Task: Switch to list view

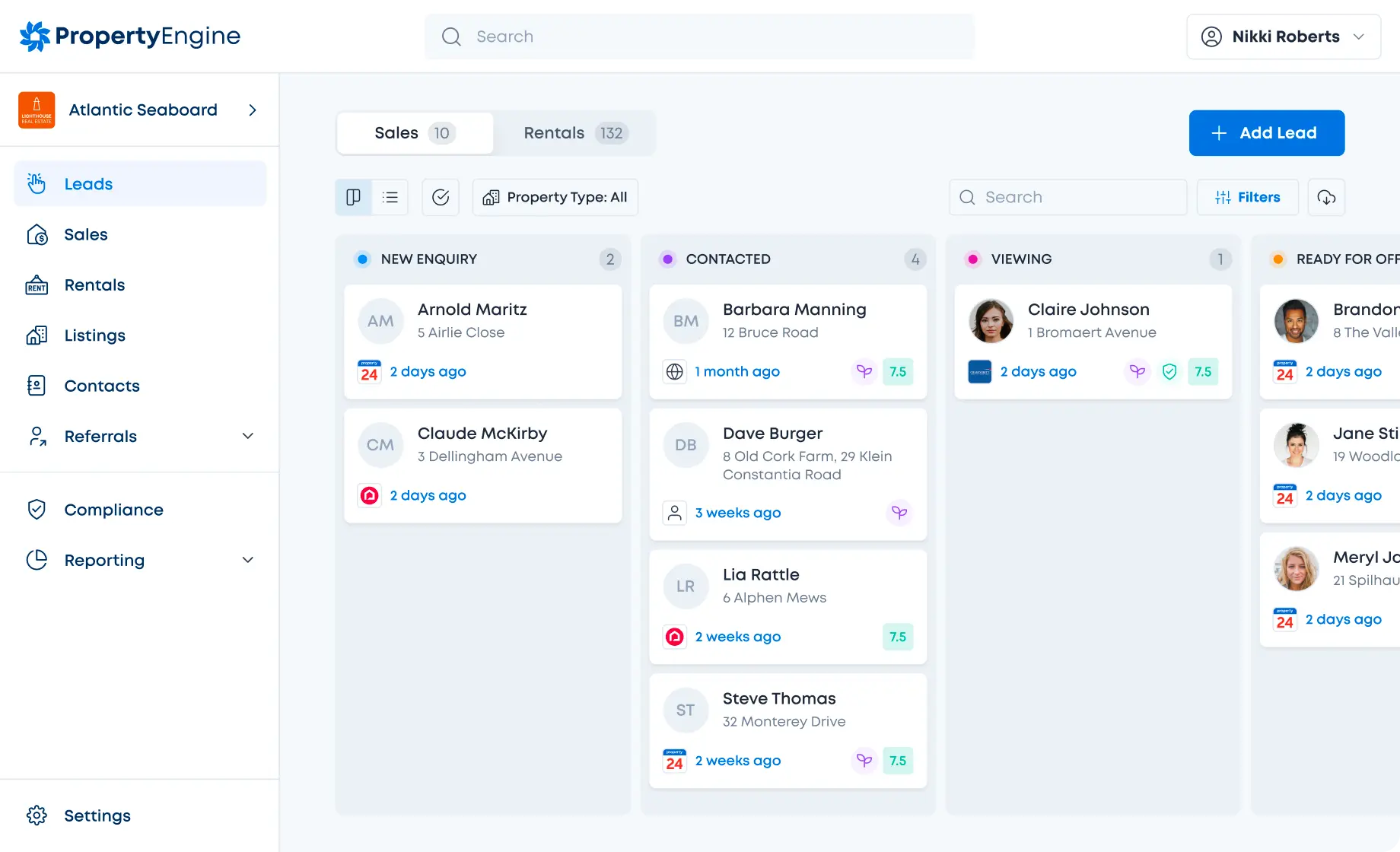Action: click(x=390, y=198)
